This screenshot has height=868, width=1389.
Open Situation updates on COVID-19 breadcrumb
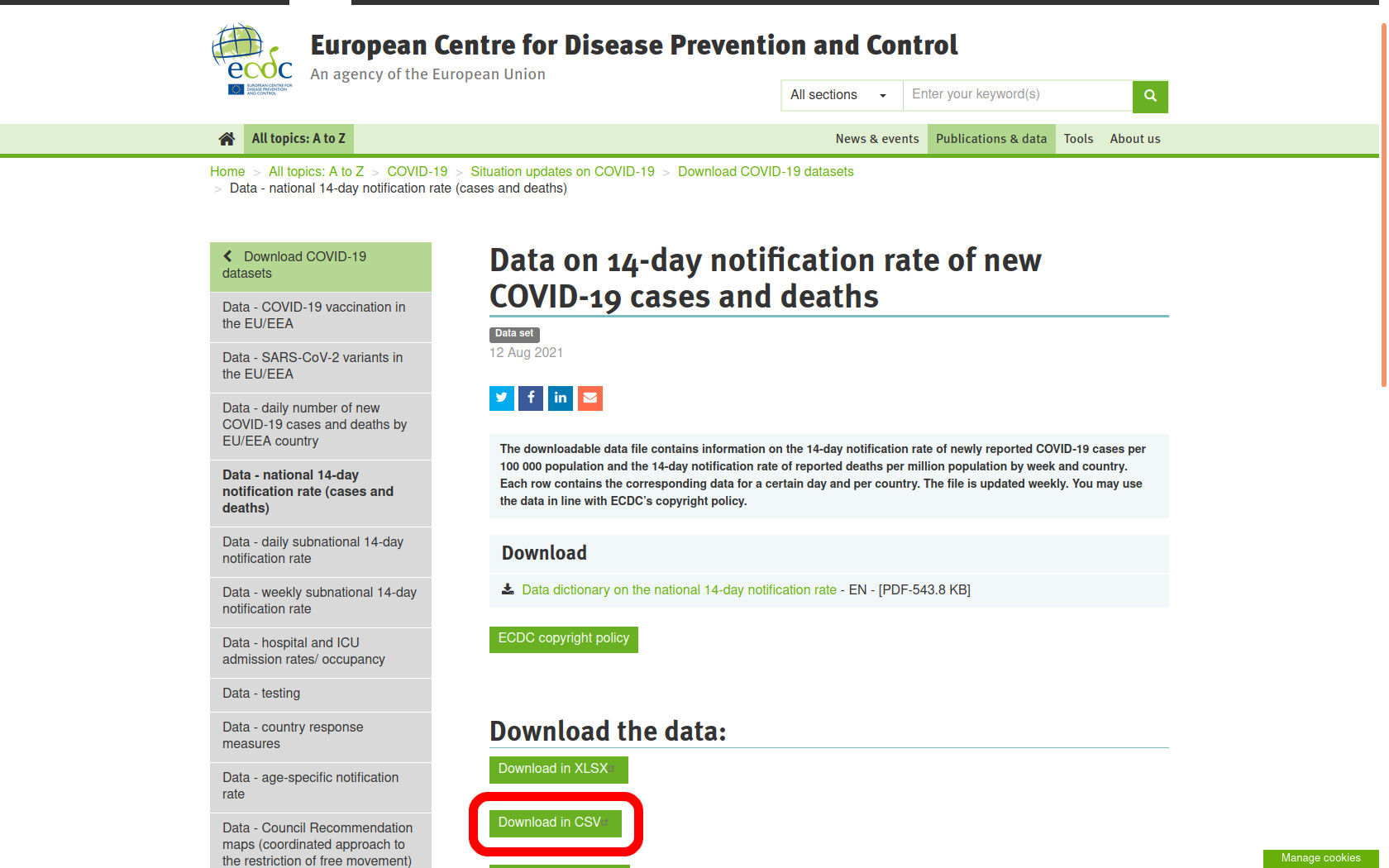click(x=562, y=171)
